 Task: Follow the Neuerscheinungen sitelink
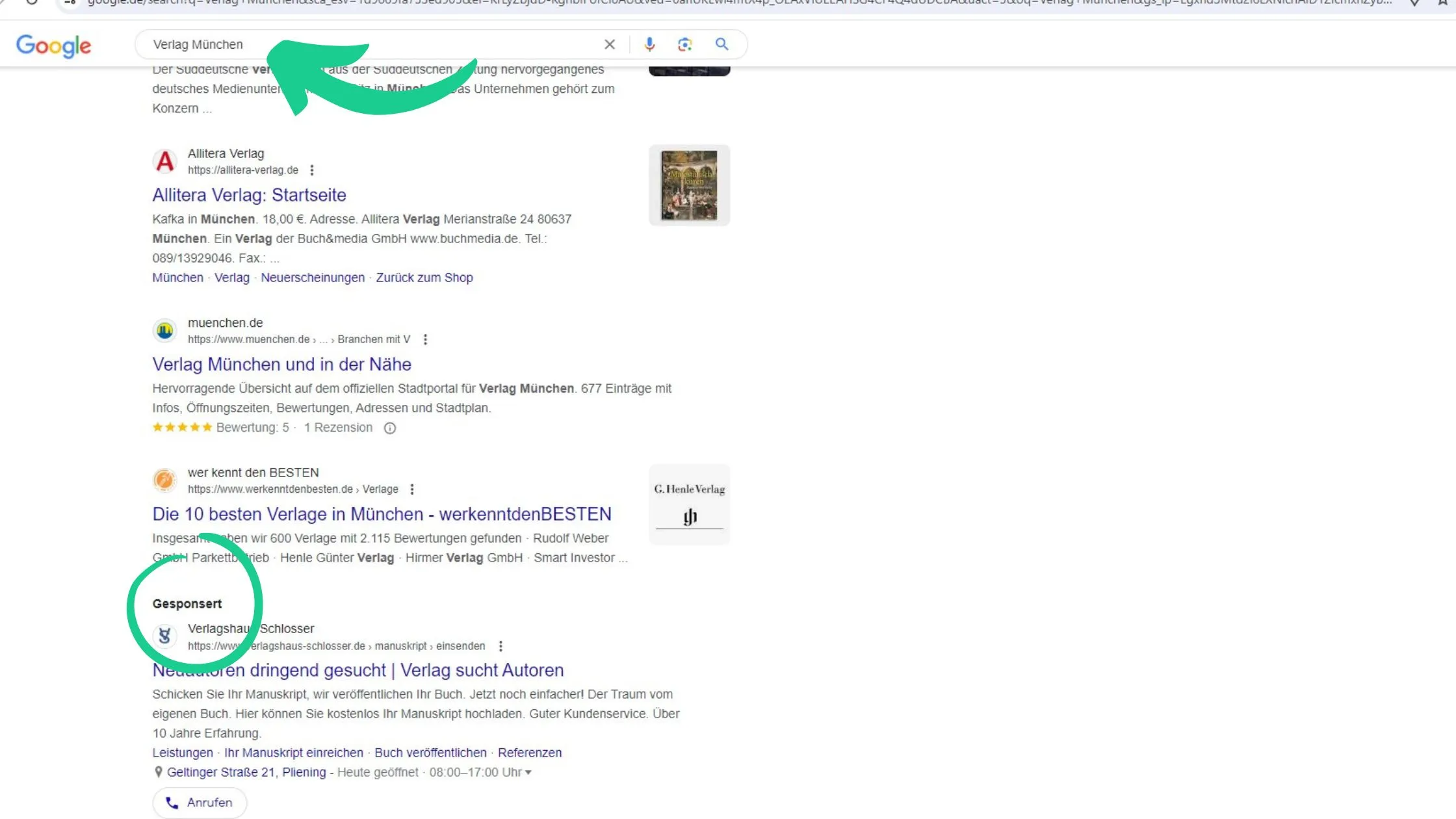click(313, 278)
